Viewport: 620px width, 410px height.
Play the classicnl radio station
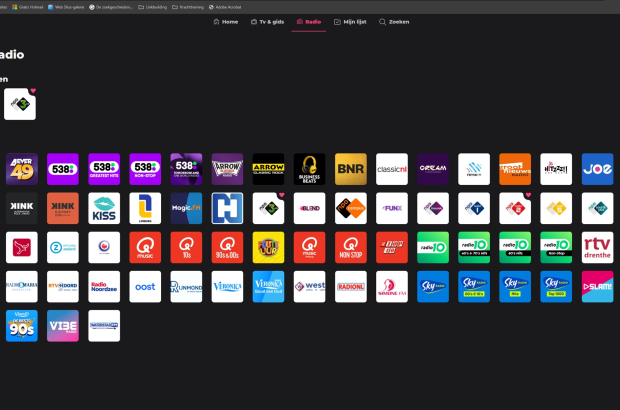click(x=391, y=169)
